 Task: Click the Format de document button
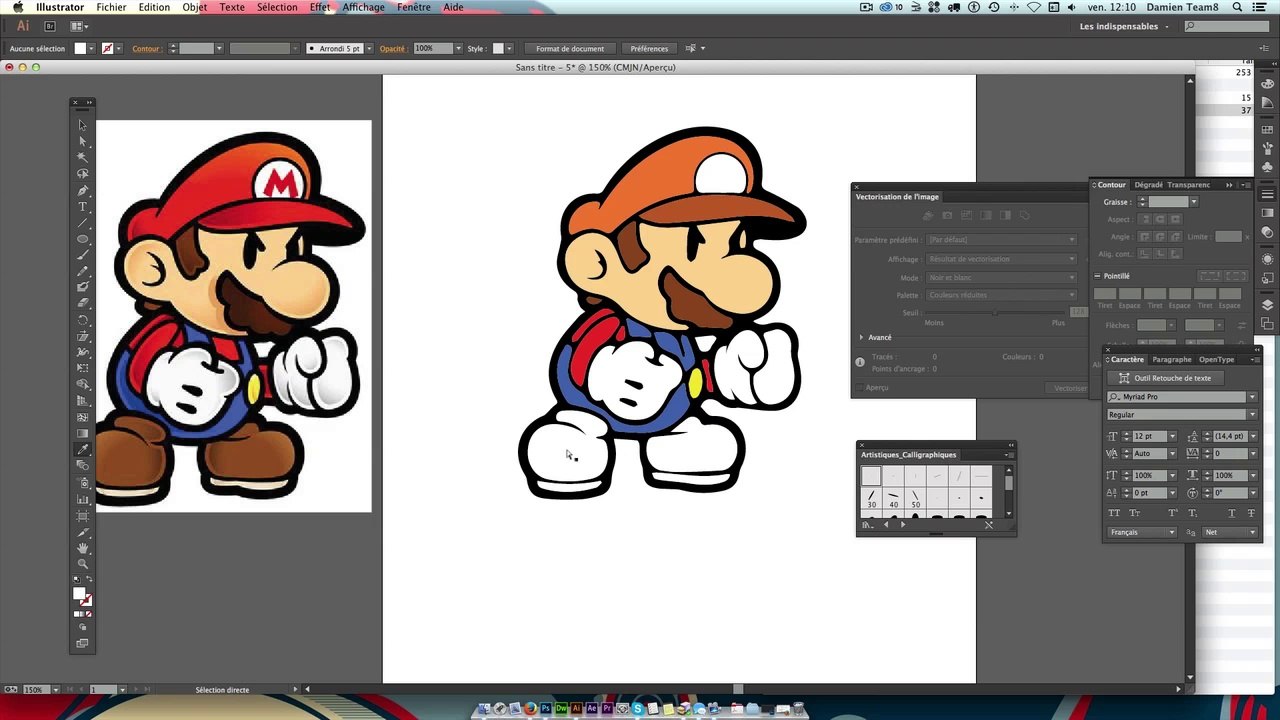[570, 48]
